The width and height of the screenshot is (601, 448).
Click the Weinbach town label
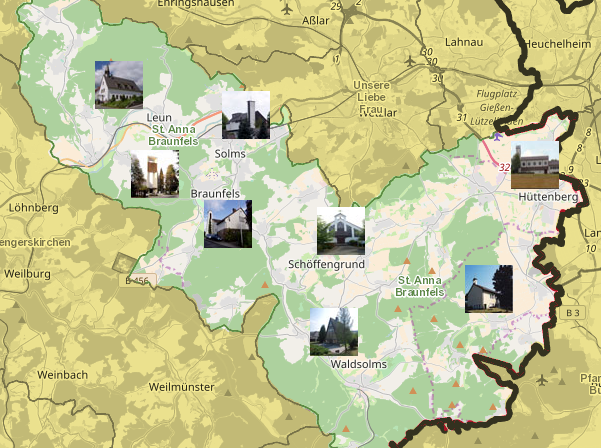pyautogui.click(x=63, y=374)
